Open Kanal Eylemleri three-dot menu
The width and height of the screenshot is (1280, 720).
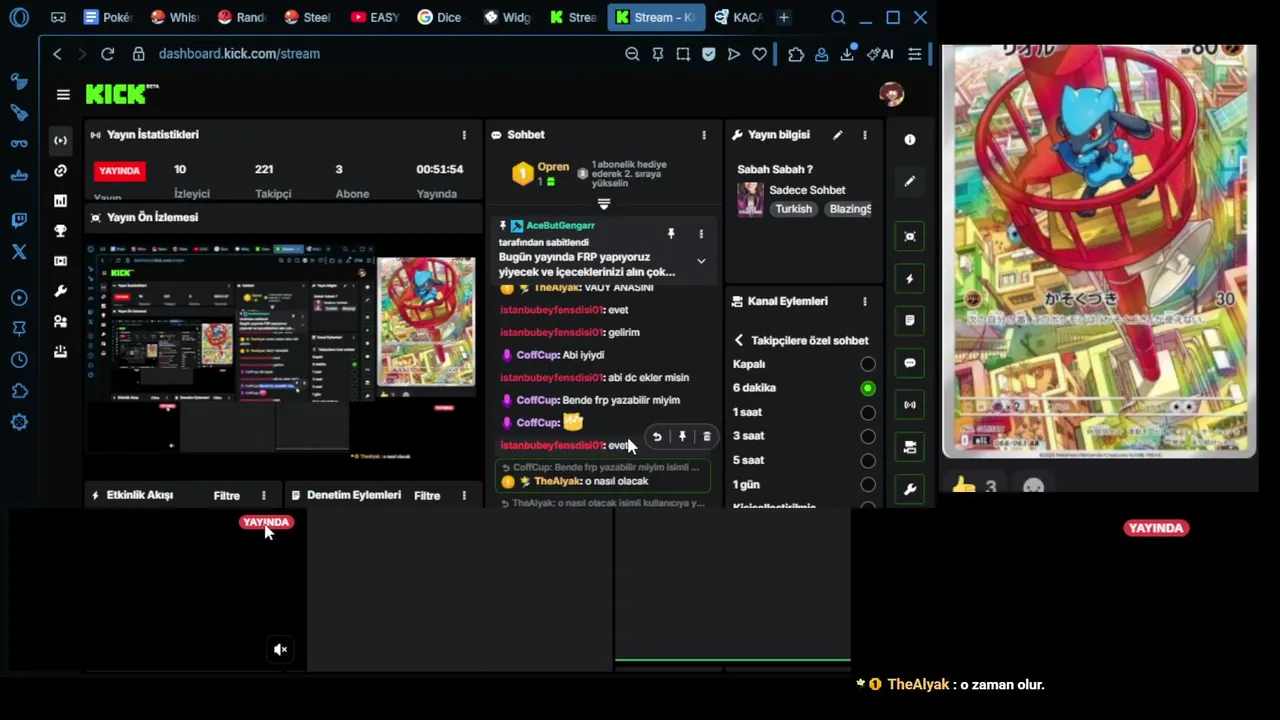pos(865,301)
